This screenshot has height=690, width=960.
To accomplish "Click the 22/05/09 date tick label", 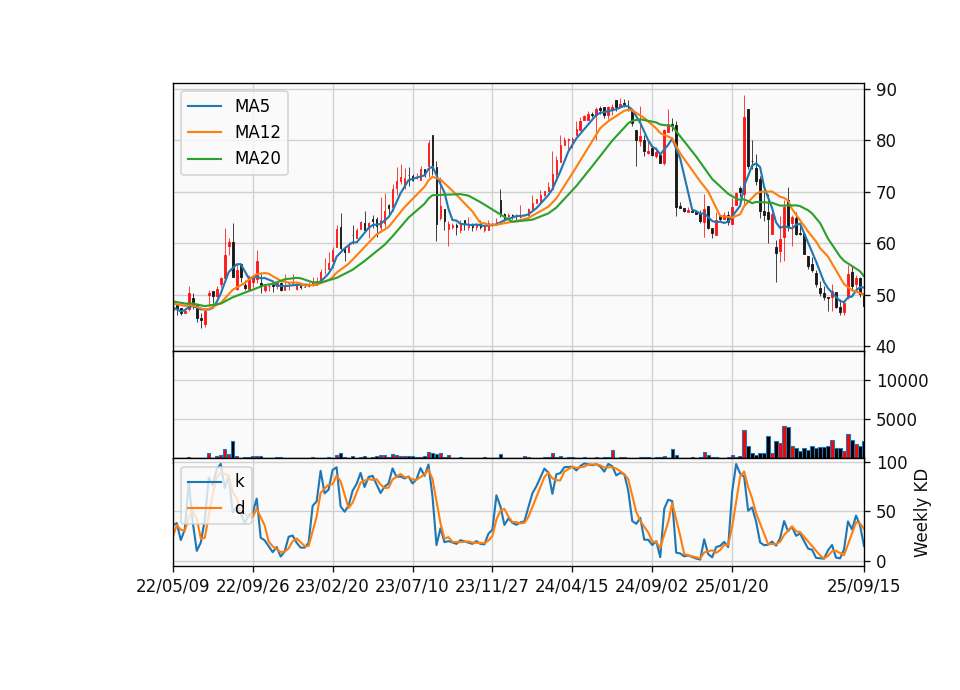I will 173,586.
